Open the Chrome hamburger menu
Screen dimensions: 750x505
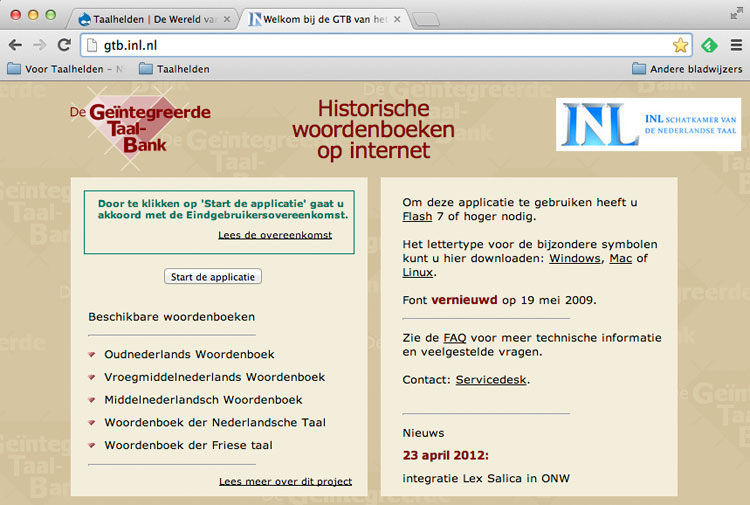(x=736, y=45)
